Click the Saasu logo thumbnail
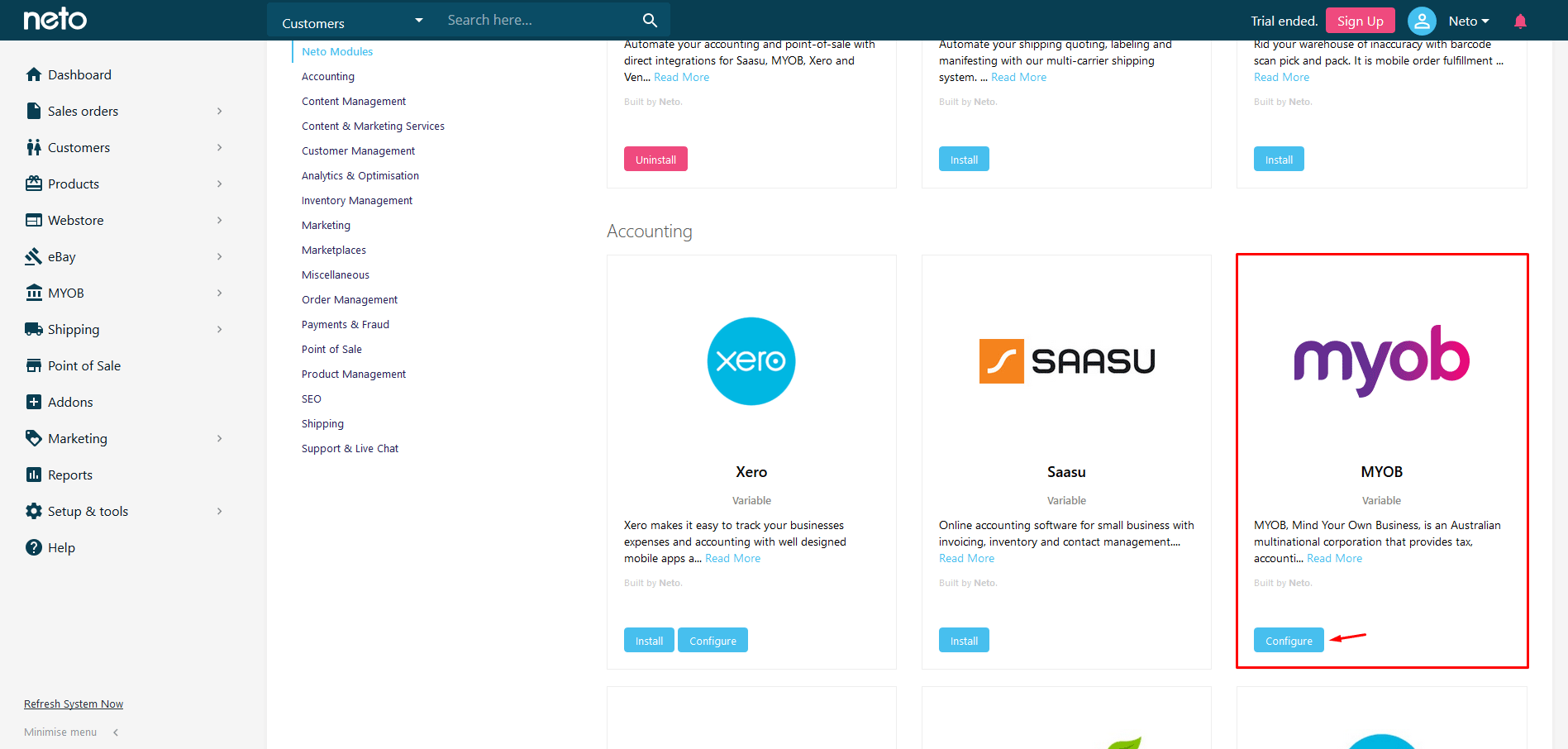 1067,361
